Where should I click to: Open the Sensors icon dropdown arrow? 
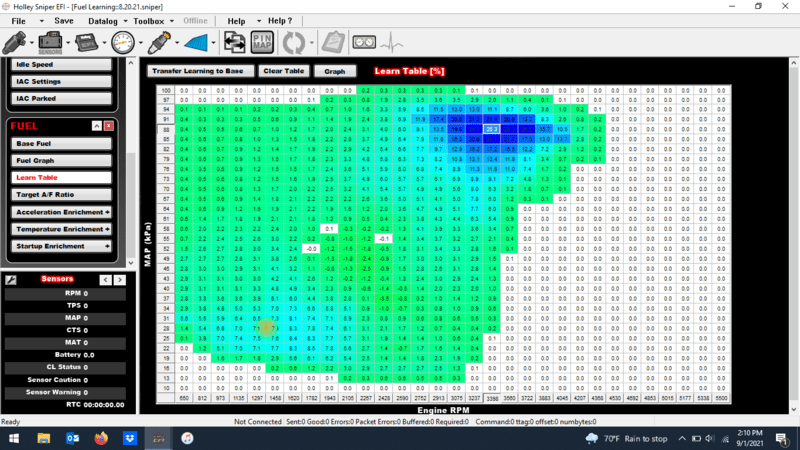(x=68, y=43)
